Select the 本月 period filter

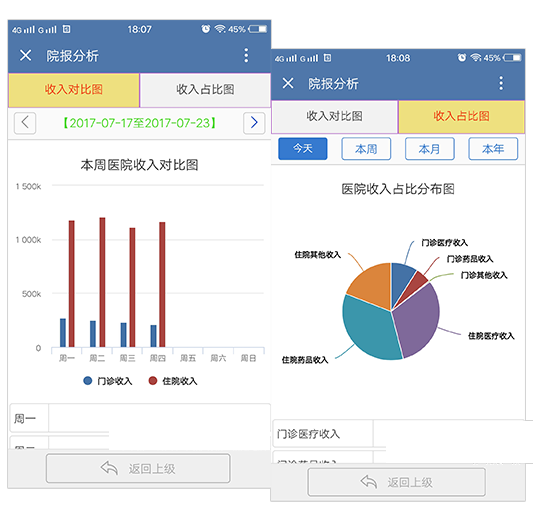(430, 149)
